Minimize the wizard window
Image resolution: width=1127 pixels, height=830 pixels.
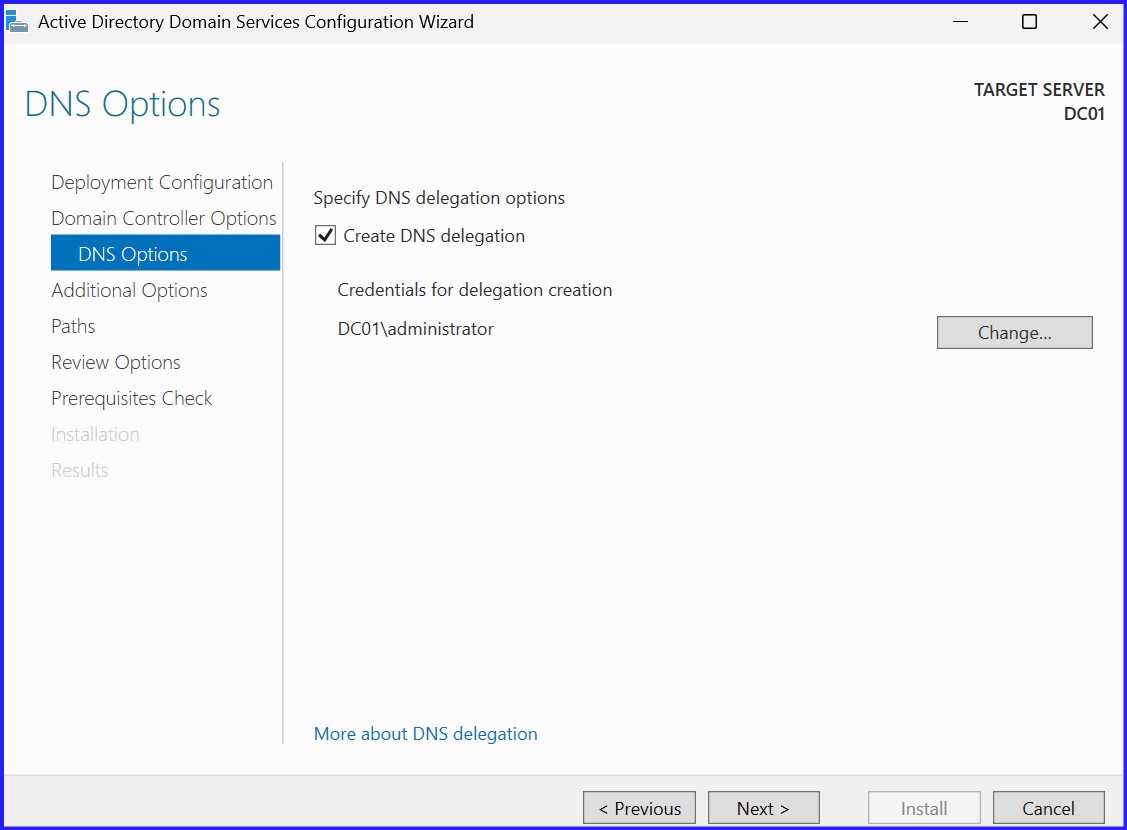960,21
